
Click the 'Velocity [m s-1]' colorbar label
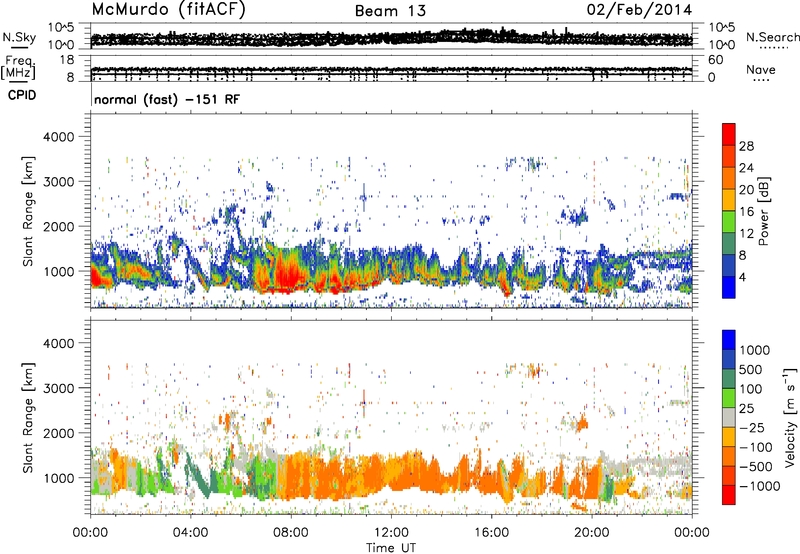[x=790, y=417]
